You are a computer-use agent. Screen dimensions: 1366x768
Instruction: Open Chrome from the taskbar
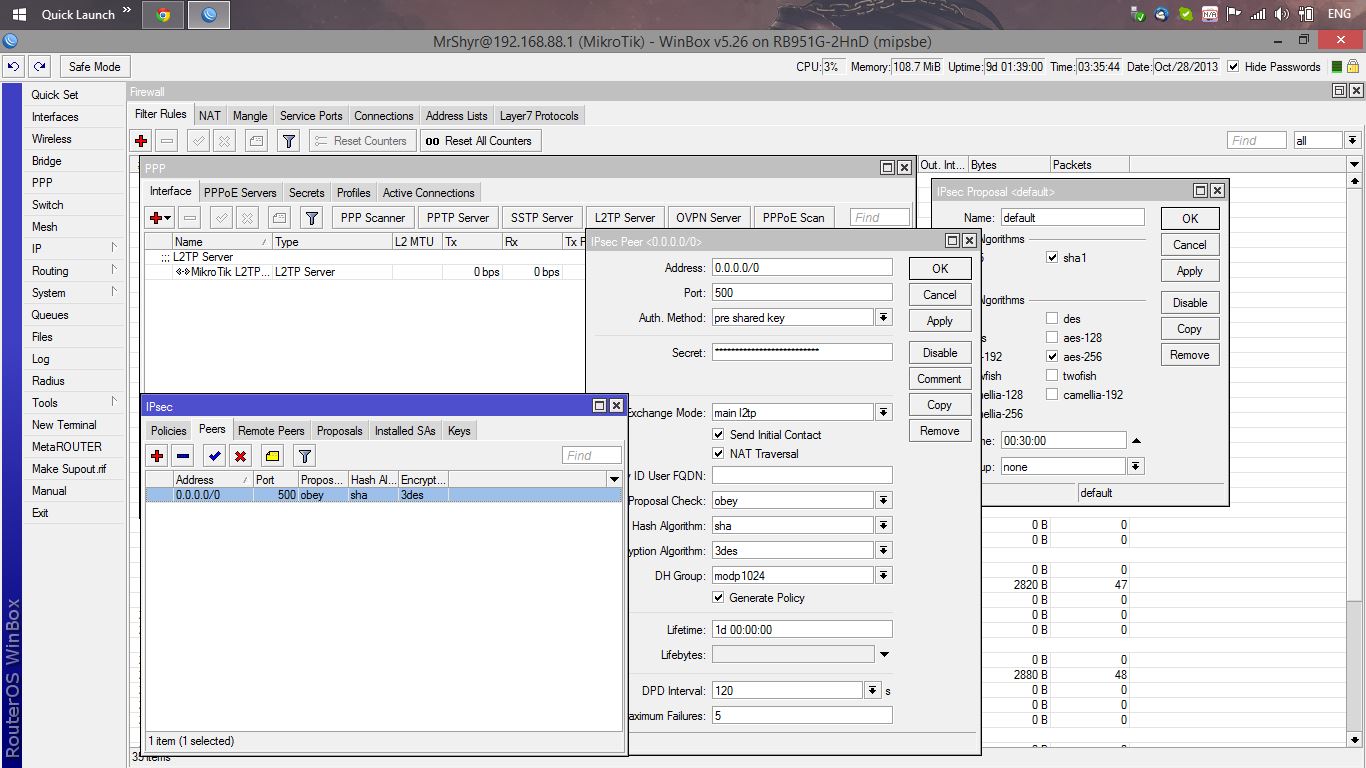coord(163,15)
